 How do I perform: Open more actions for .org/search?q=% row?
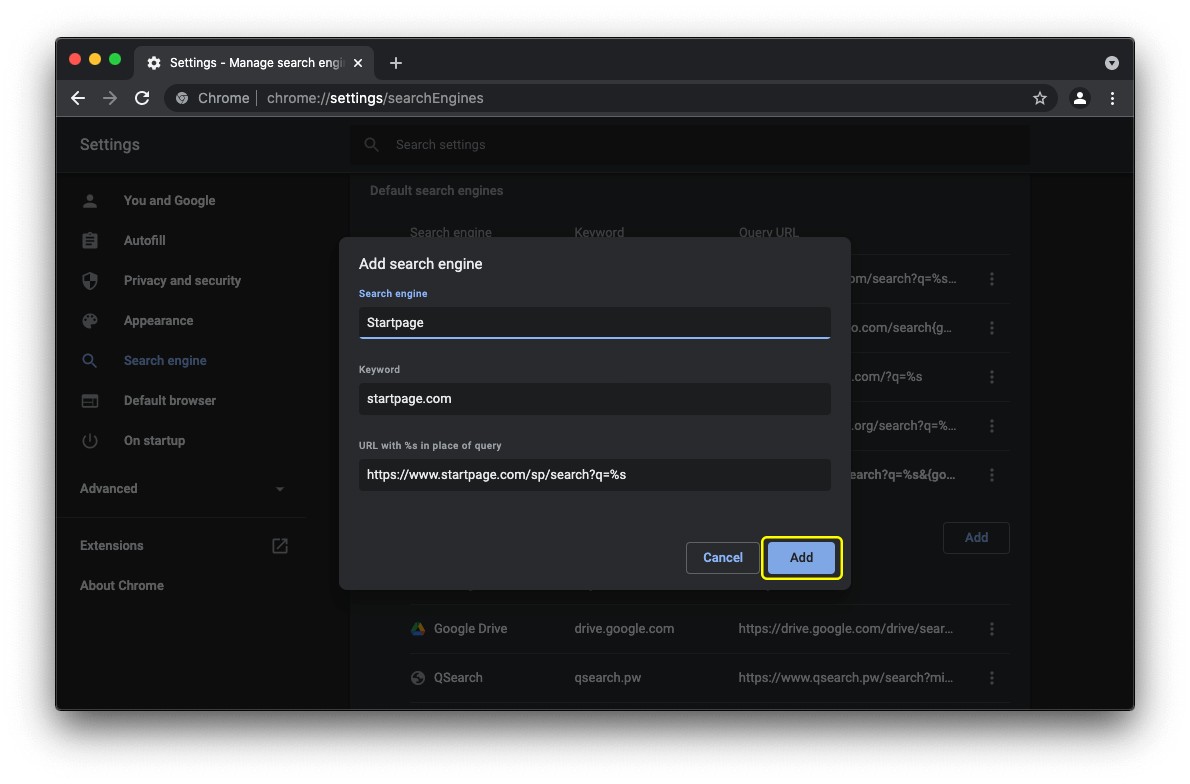coord(991,426)
